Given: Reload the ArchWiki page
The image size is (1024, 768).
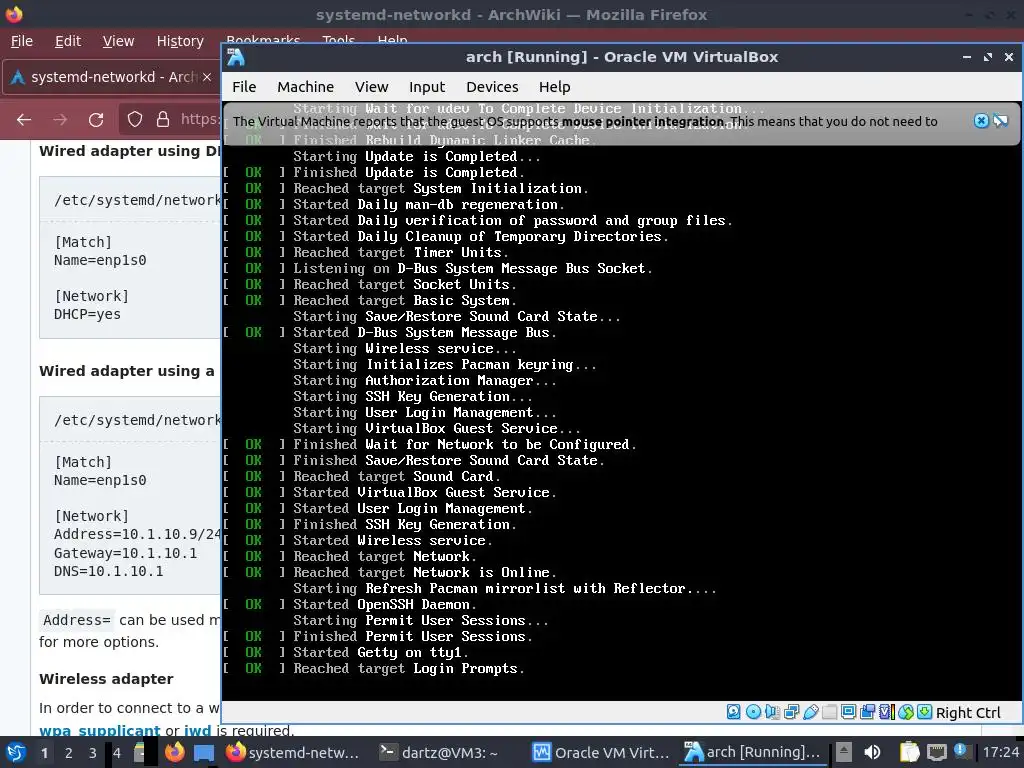Looking at the screenshot, I should click(x=96, y=120).
